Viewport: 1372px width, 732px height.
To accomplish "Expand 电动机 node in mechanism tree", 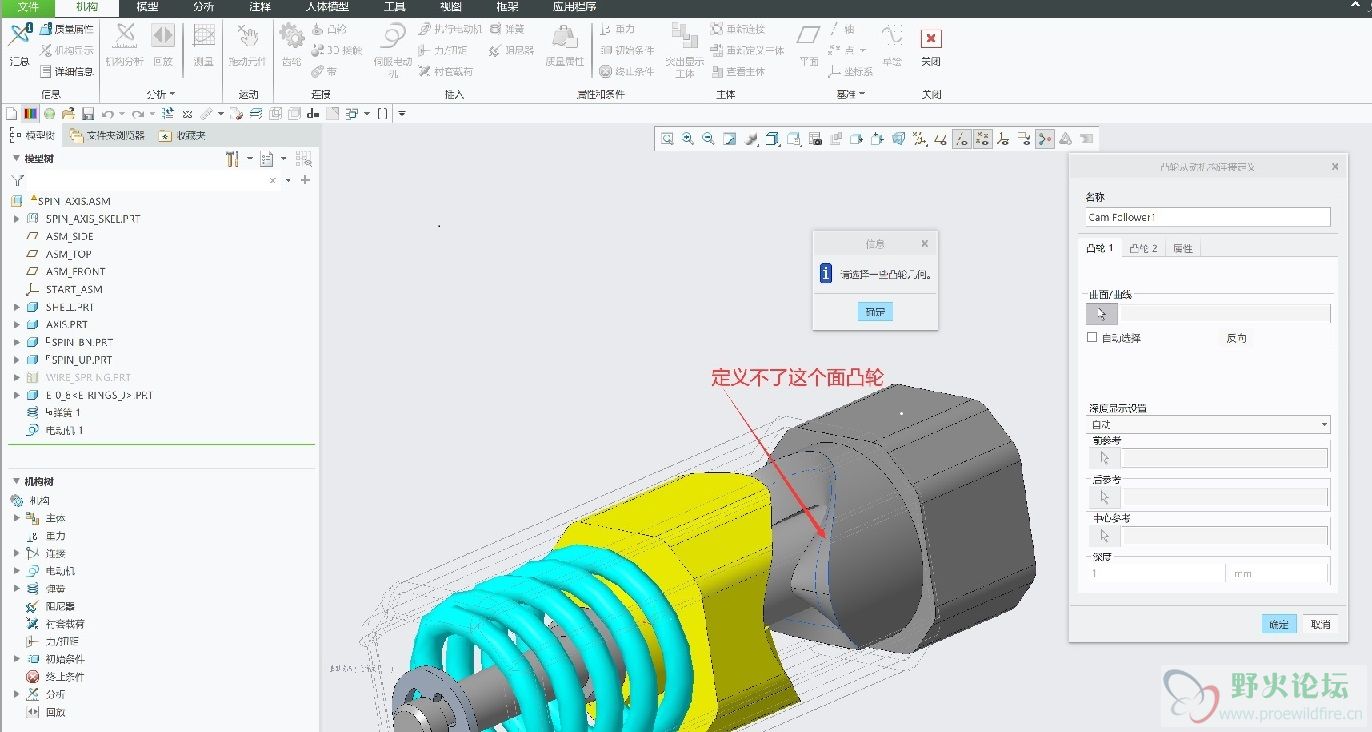I will [x=17, y=571].
